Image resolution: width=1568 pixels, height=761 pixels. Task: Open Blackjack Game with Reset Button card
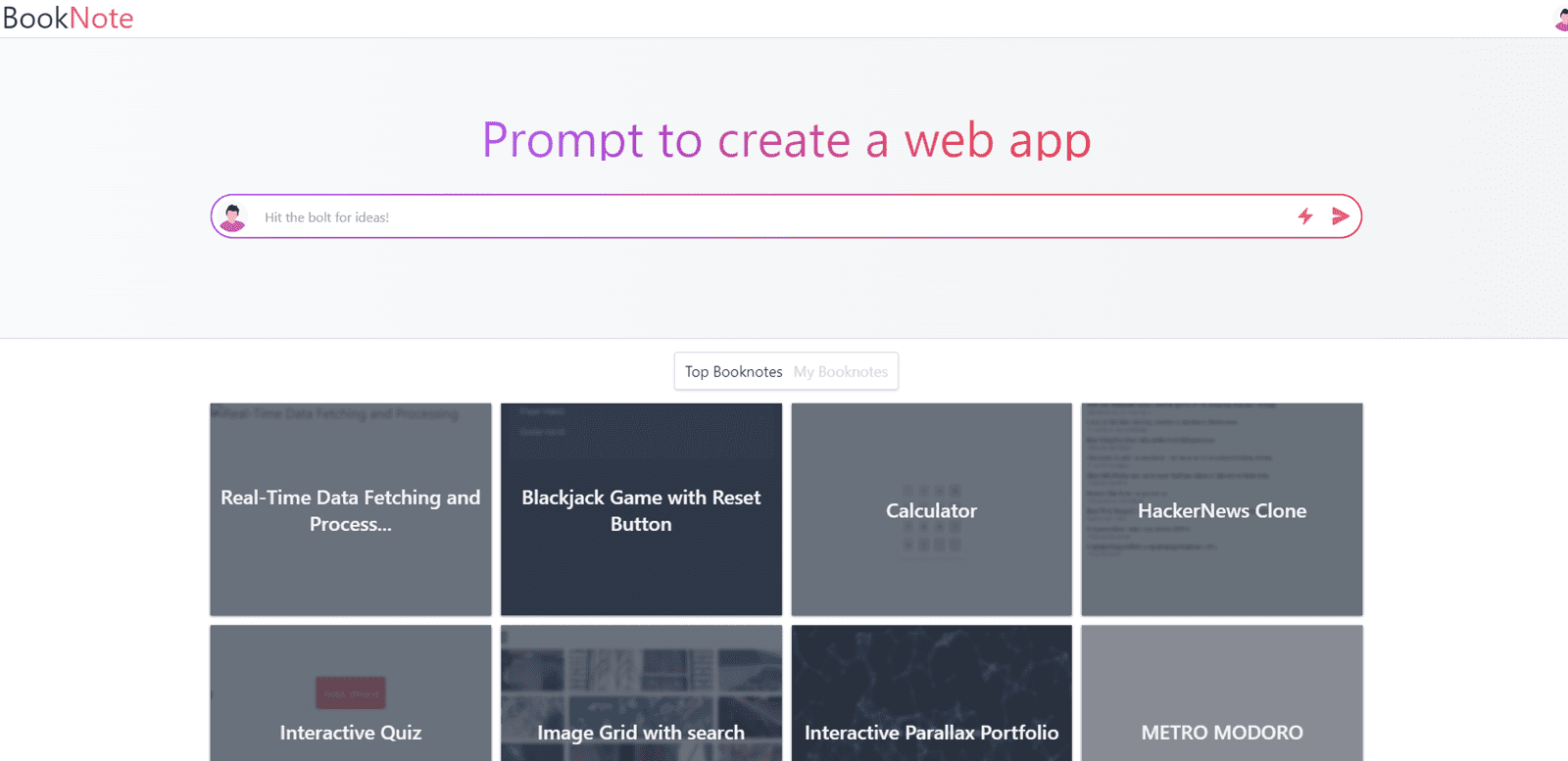coord(641,510)
